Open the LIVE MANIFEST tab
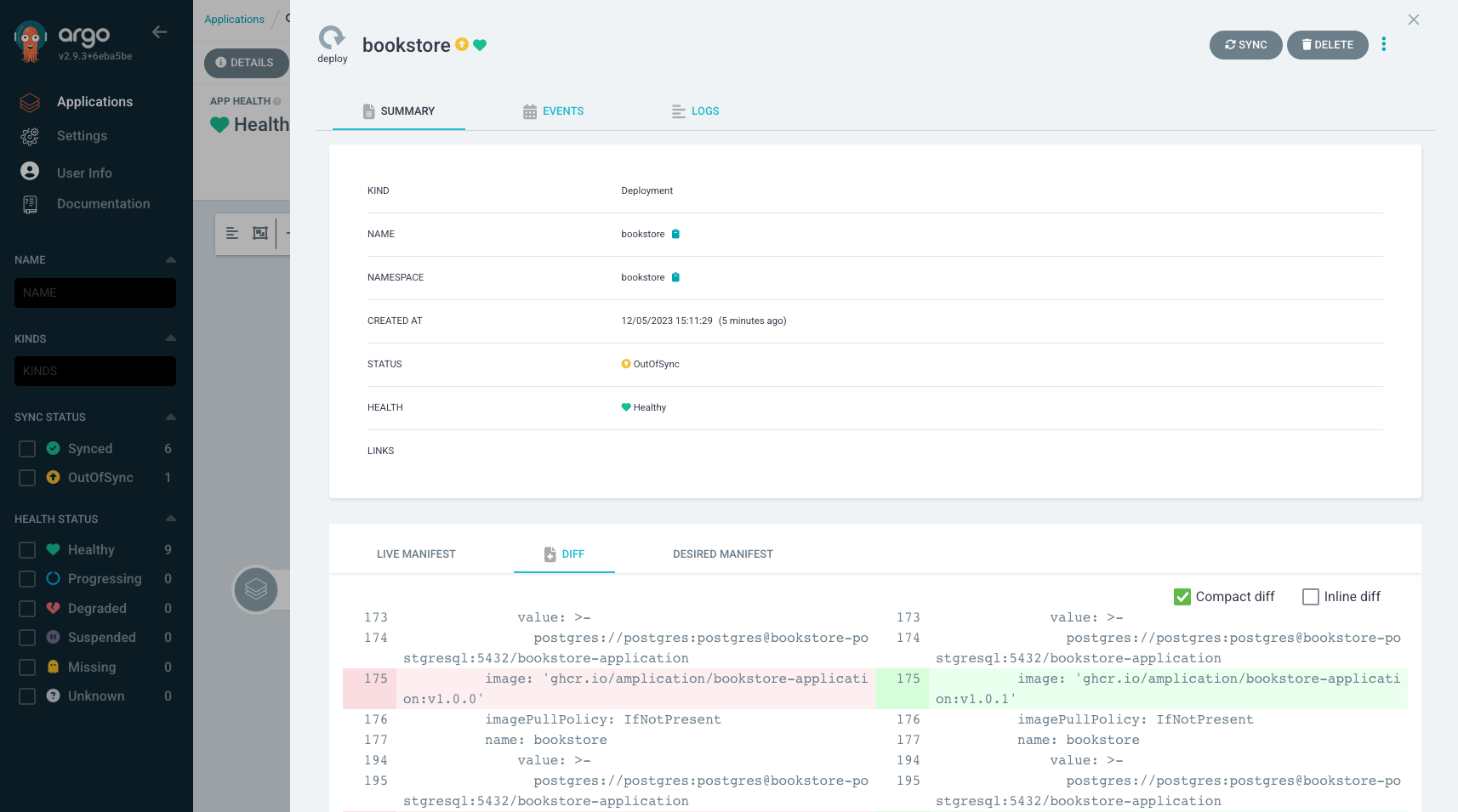This screenshot has width=1458, height=812. (416, 554)
